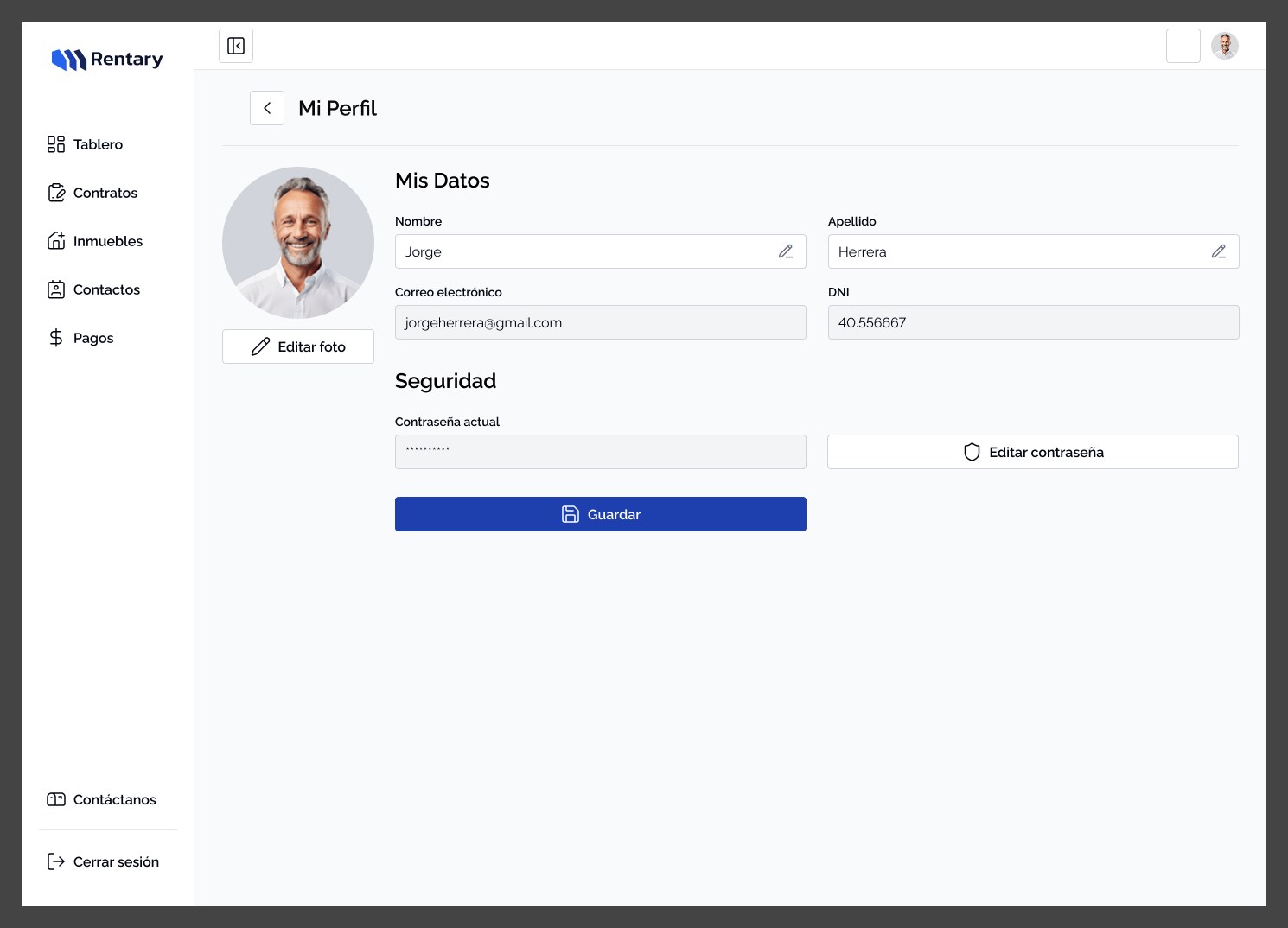Click the DNI field showing 40.556667
Image resolution: width=1288 pixels, height=928 pixels.
pyautogui.click(x=1034, y=322)
